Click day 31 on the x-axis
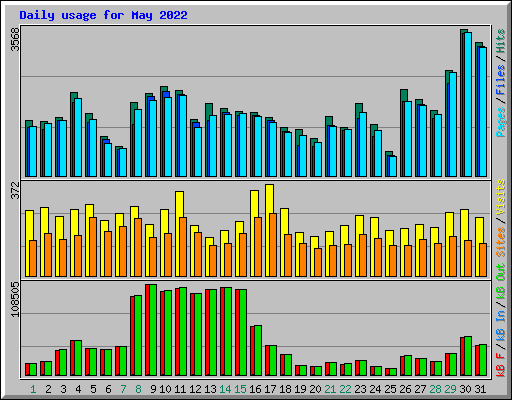 point(480,389)
